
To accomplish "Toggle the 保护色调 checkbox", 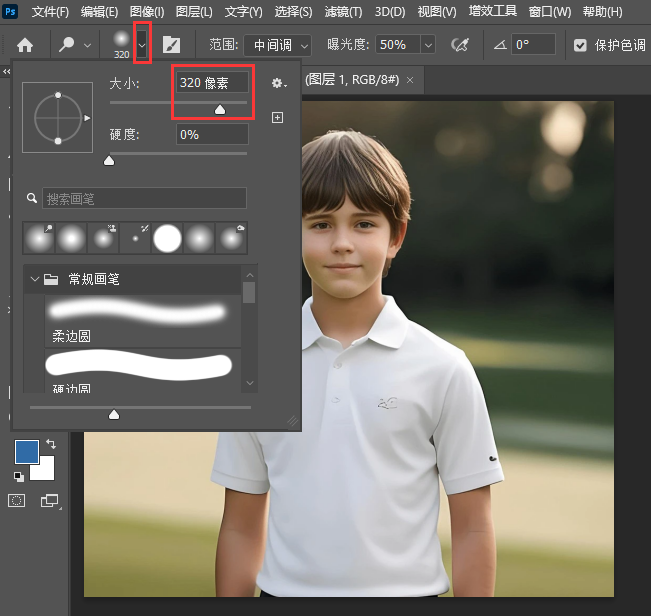I will (581, 45).
